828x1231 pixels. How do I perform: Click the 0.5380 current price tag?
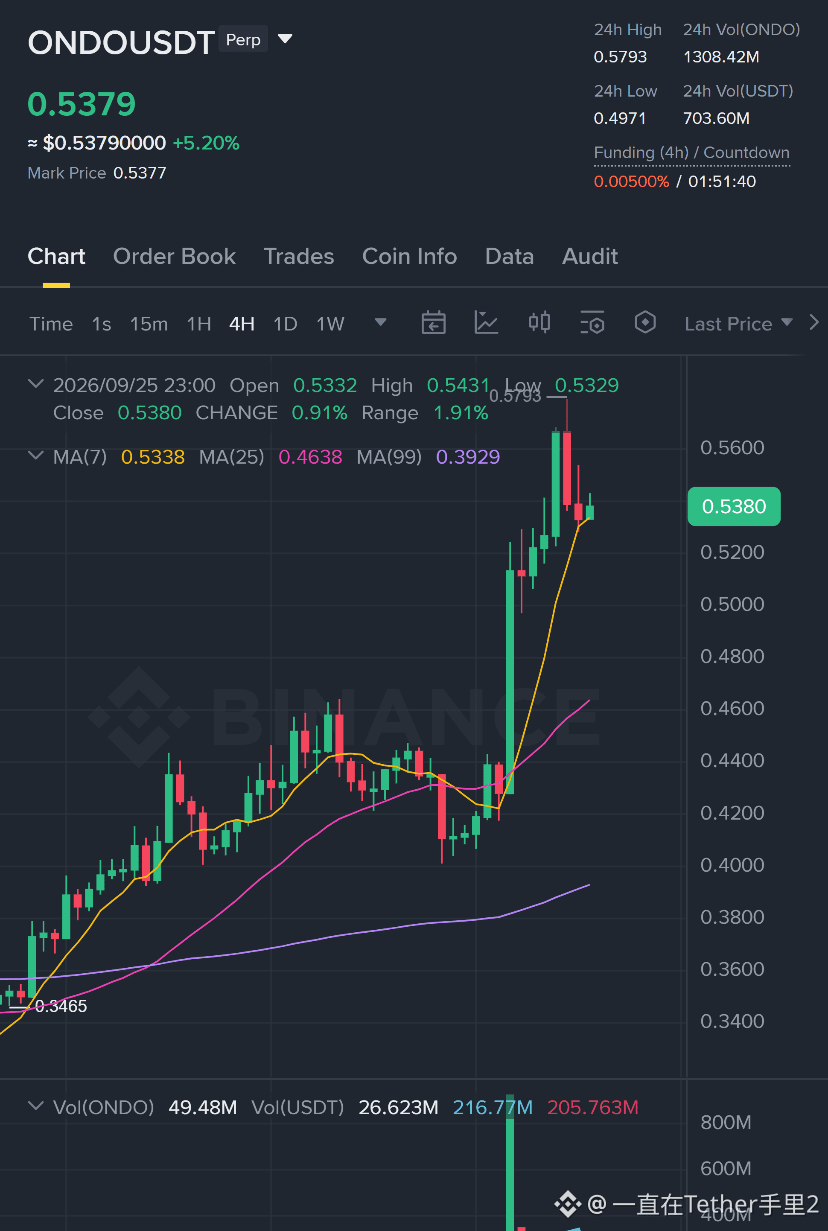click(x=734, y=506)
